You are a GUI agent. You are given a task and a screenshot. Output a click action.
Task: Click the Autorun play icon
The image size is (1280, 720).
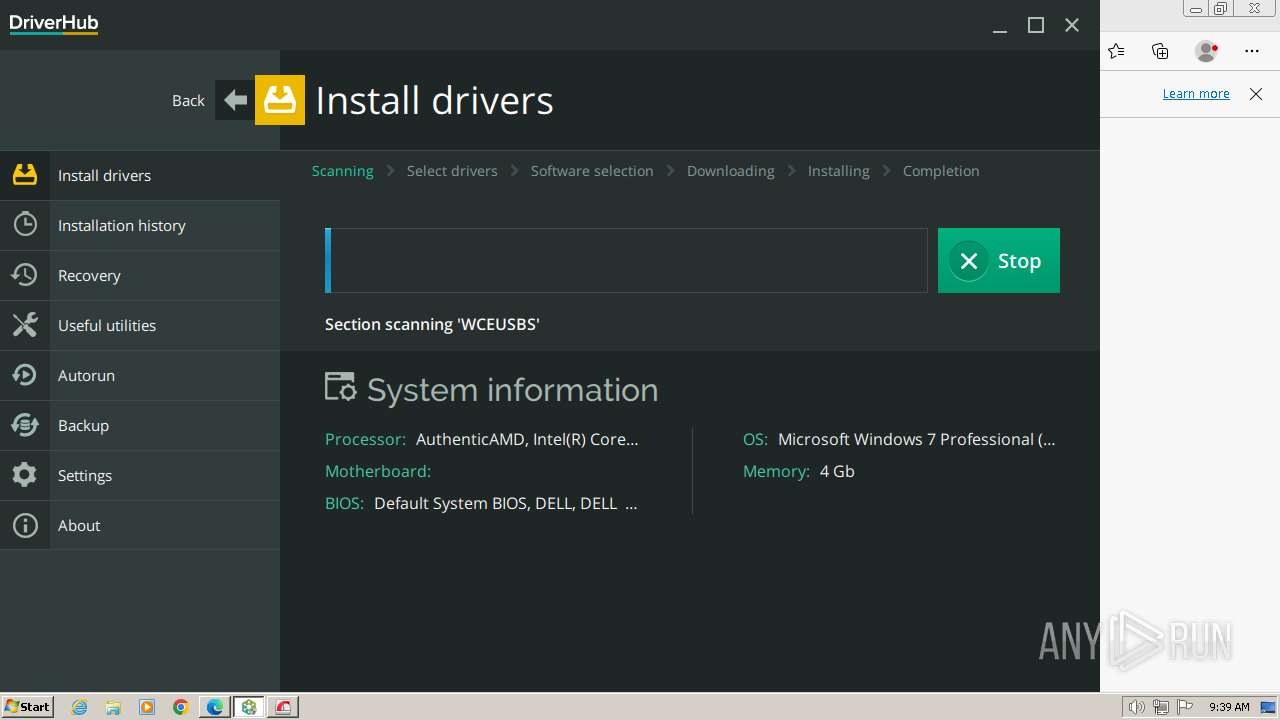(x=25, y=375)
